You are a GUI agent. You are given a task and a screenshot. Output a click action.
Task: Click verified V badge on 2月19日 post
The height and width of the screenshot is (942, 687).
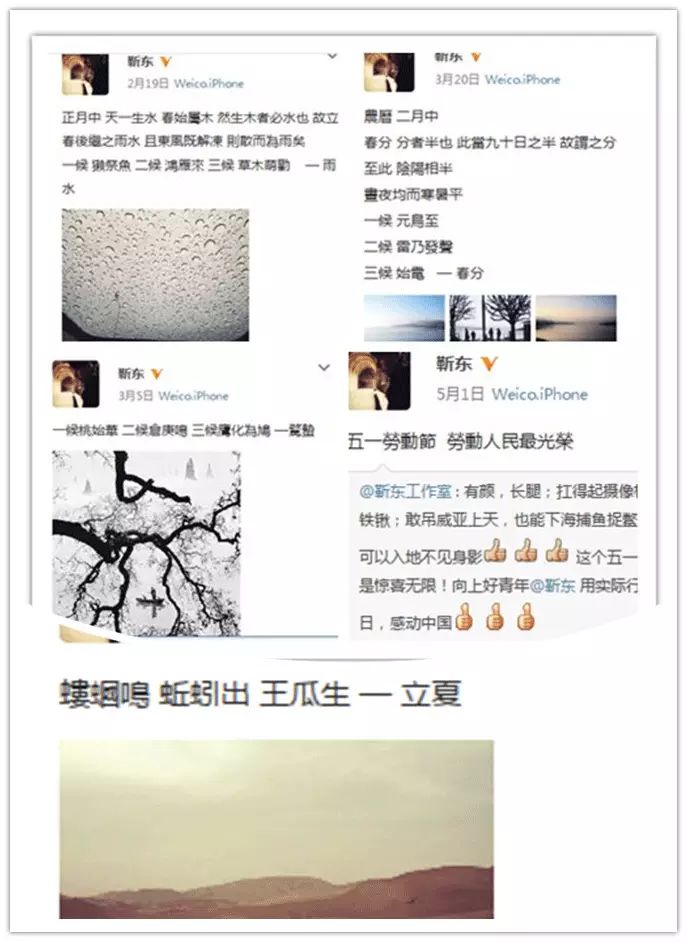[x=166, y=61]
